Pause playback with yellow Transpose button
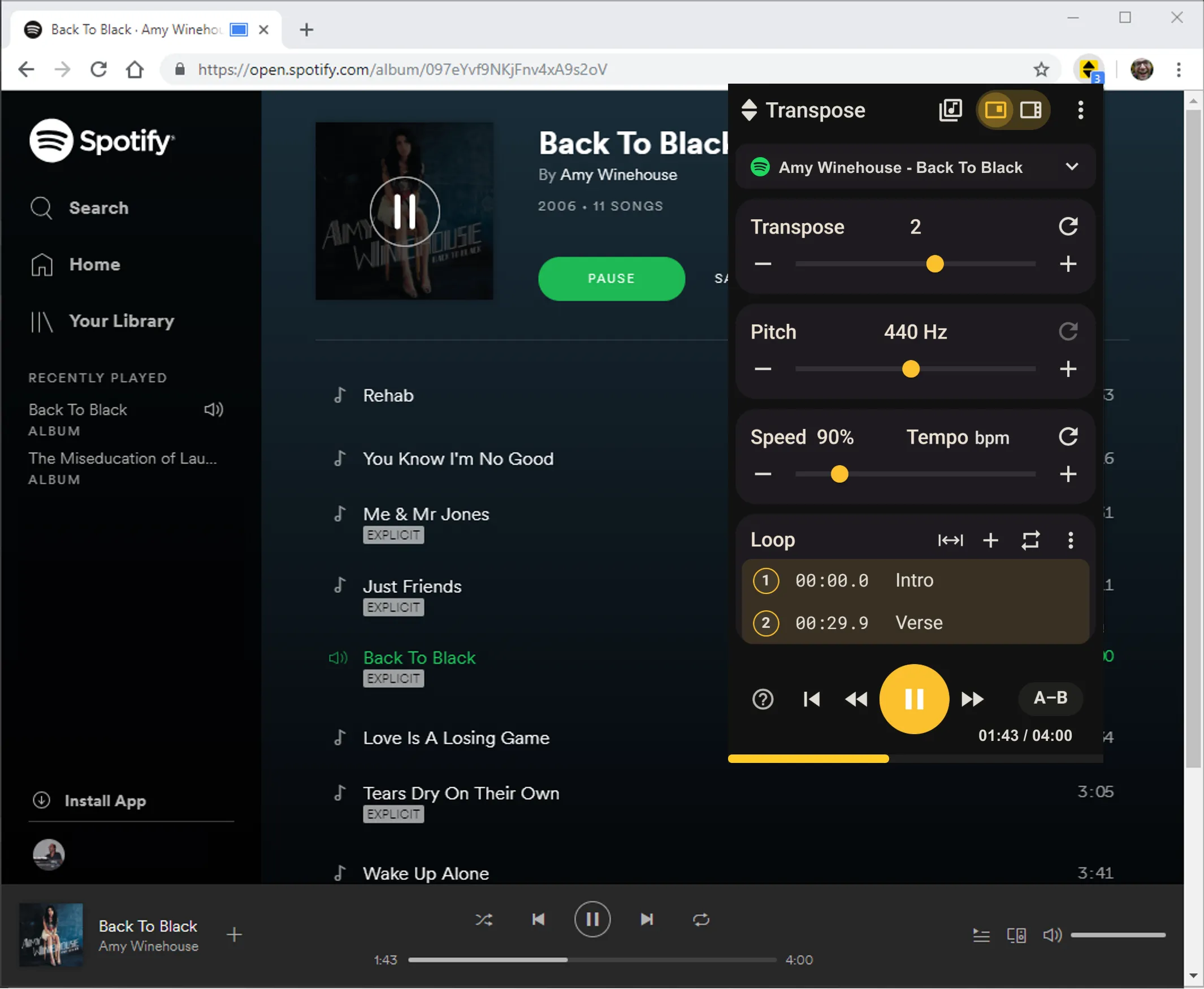This screenshot has width=1204, height=989. (914, 699)
